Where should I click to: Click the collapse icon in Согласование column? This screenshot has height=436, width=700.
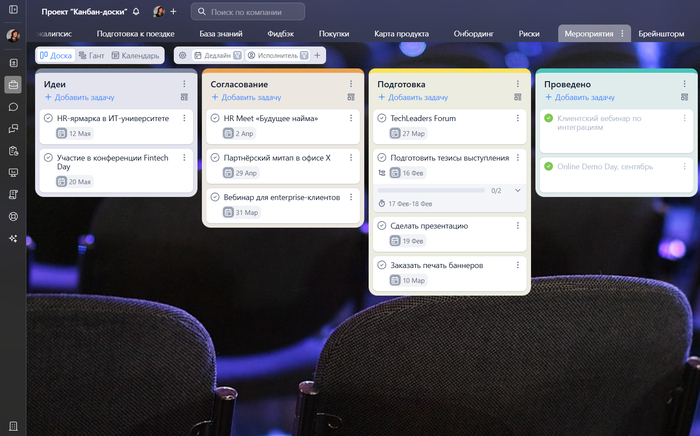coord(351,98)
